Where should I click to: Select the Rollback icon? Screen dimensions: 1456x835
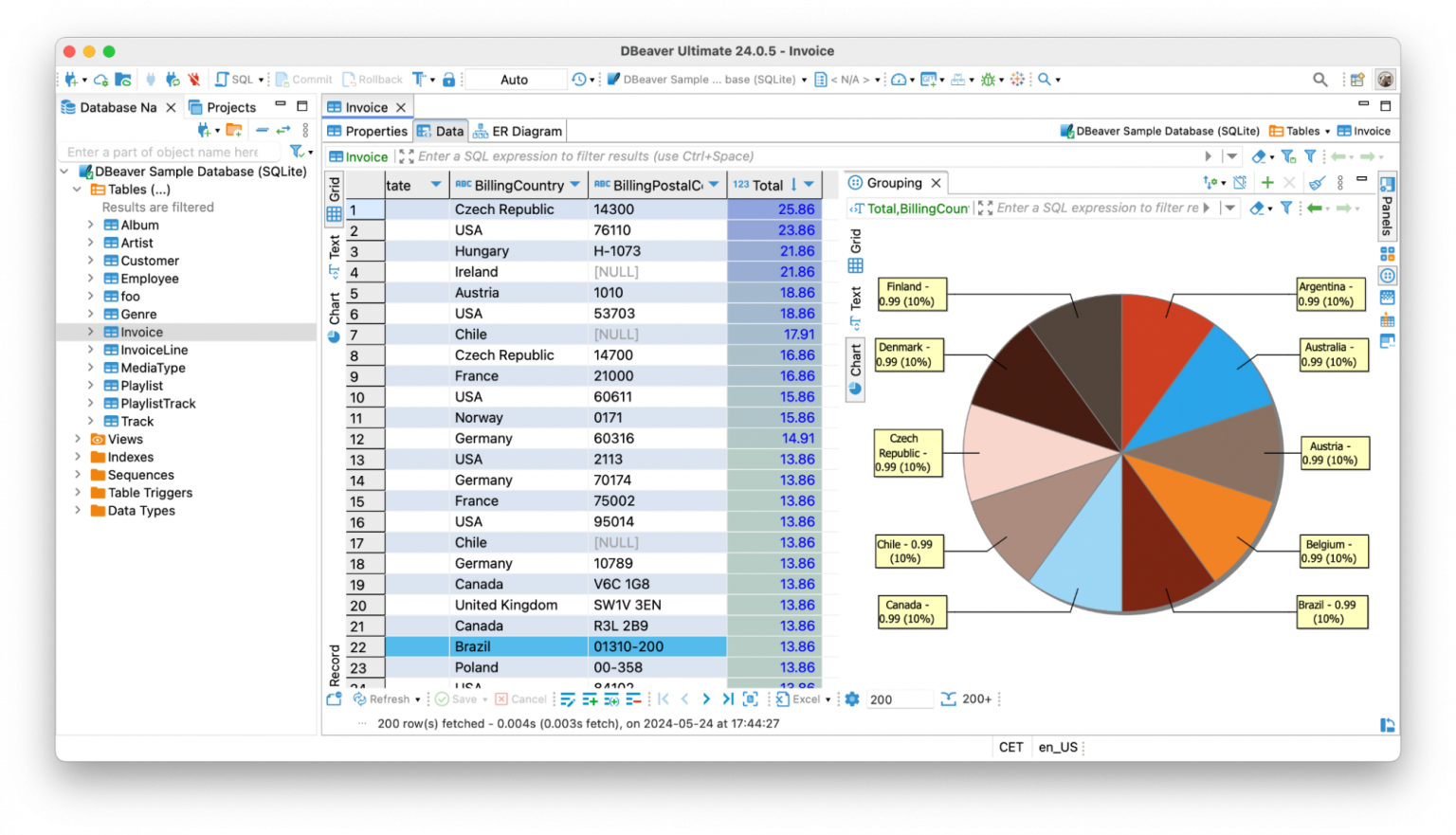click(x=351, y=79)
